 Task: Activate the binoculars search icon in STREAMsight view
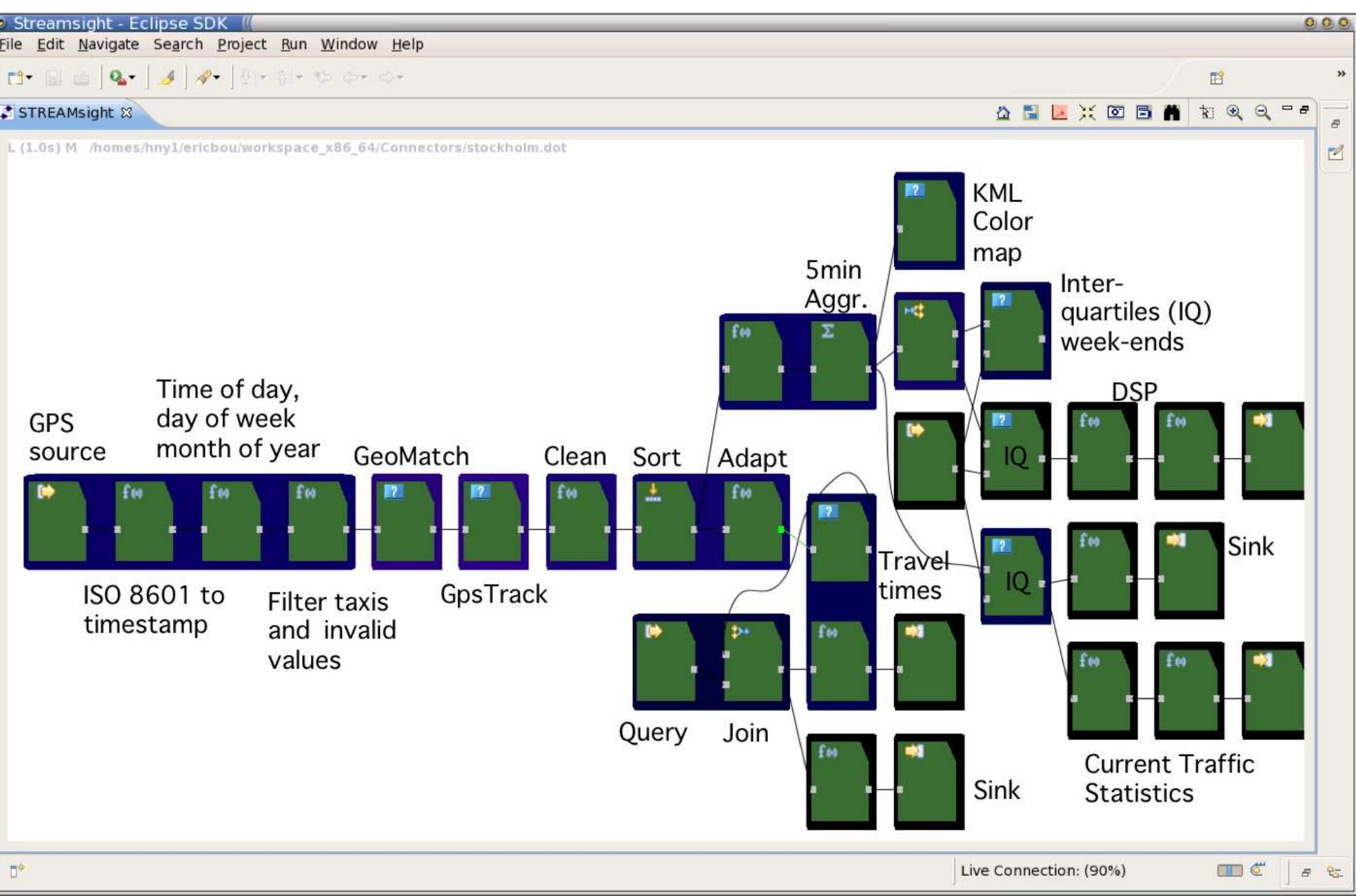click(1173, 114)
